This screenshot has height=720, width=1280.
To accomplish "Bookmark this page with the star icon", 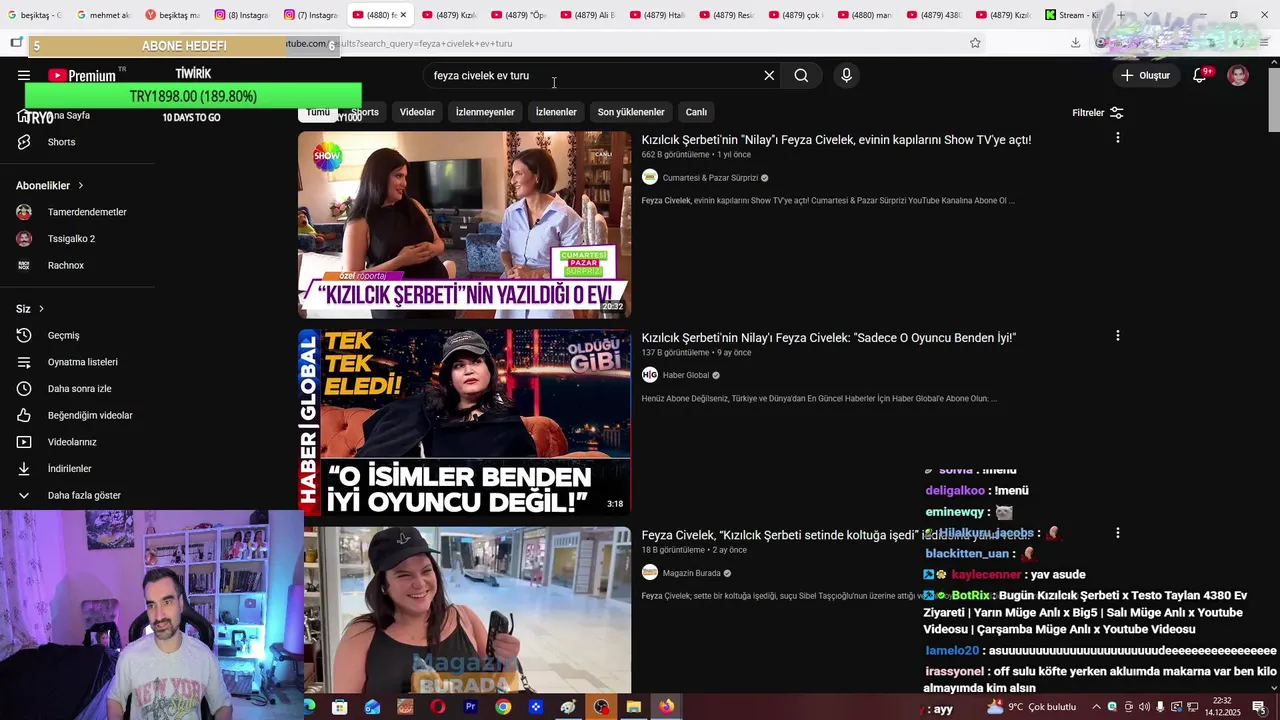I will point(975,43).
